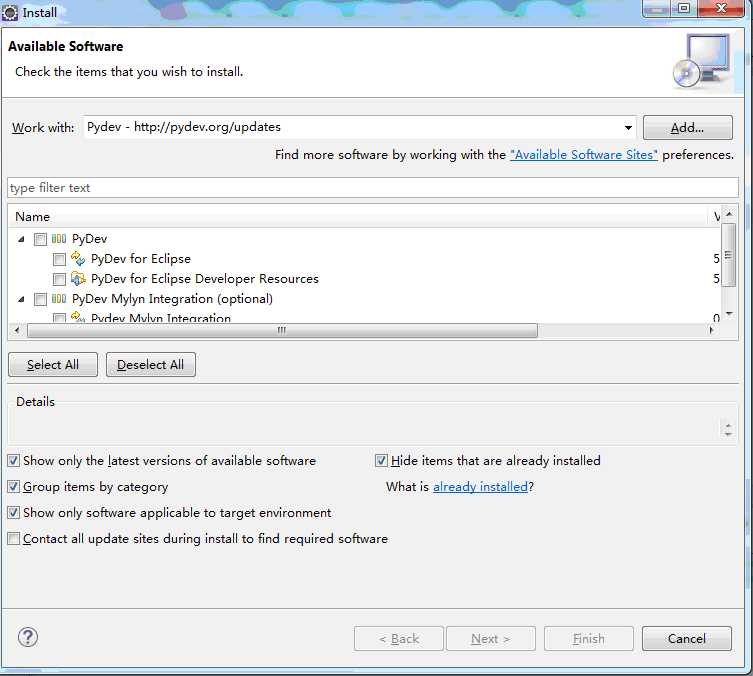
Task: Check the PyDev category checkbox
Action: (x=40, y=239)
